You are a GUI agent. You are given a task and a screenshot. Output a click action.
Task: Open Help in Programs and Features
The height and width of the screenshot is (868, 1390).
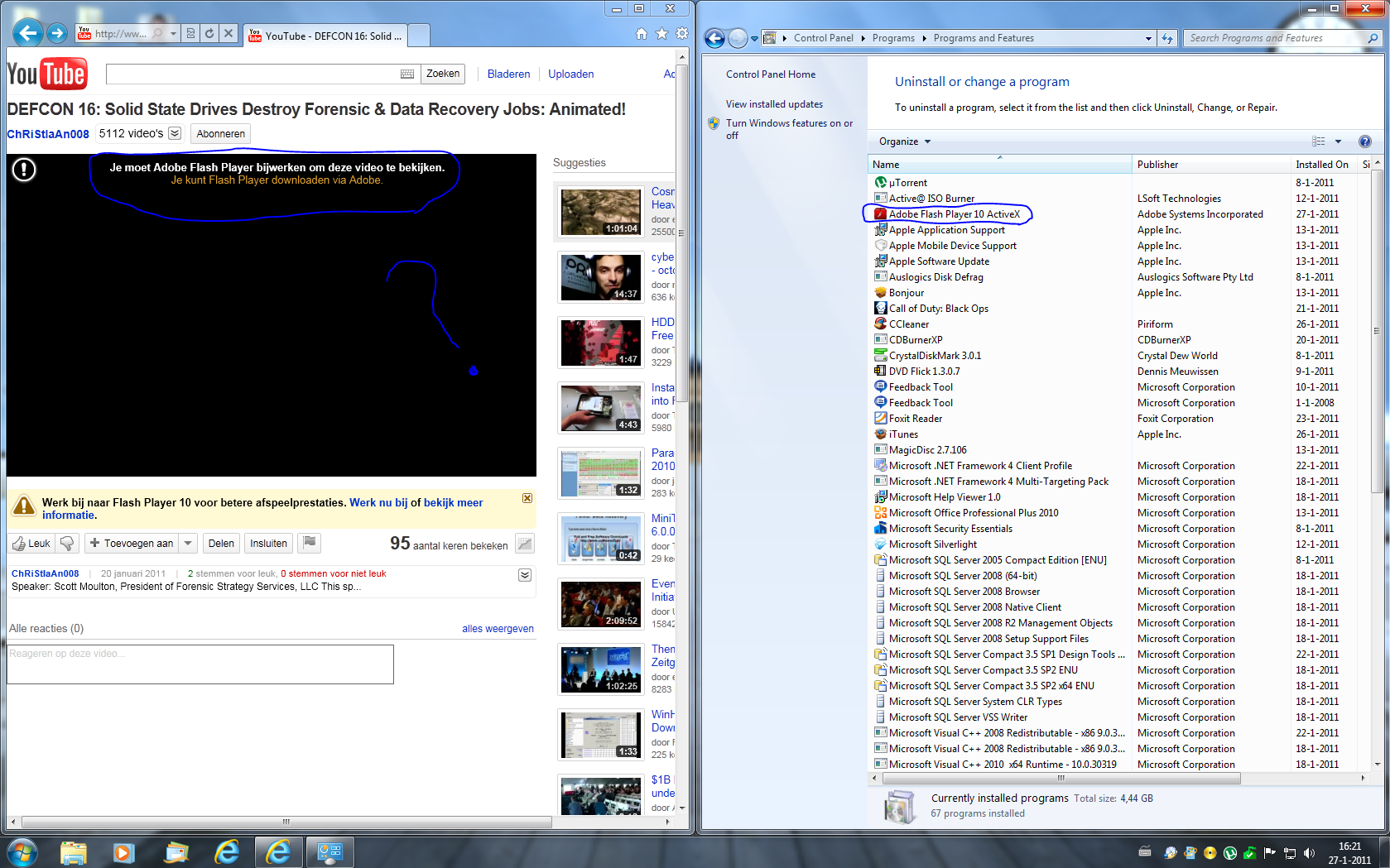(x=1365, y=141)
